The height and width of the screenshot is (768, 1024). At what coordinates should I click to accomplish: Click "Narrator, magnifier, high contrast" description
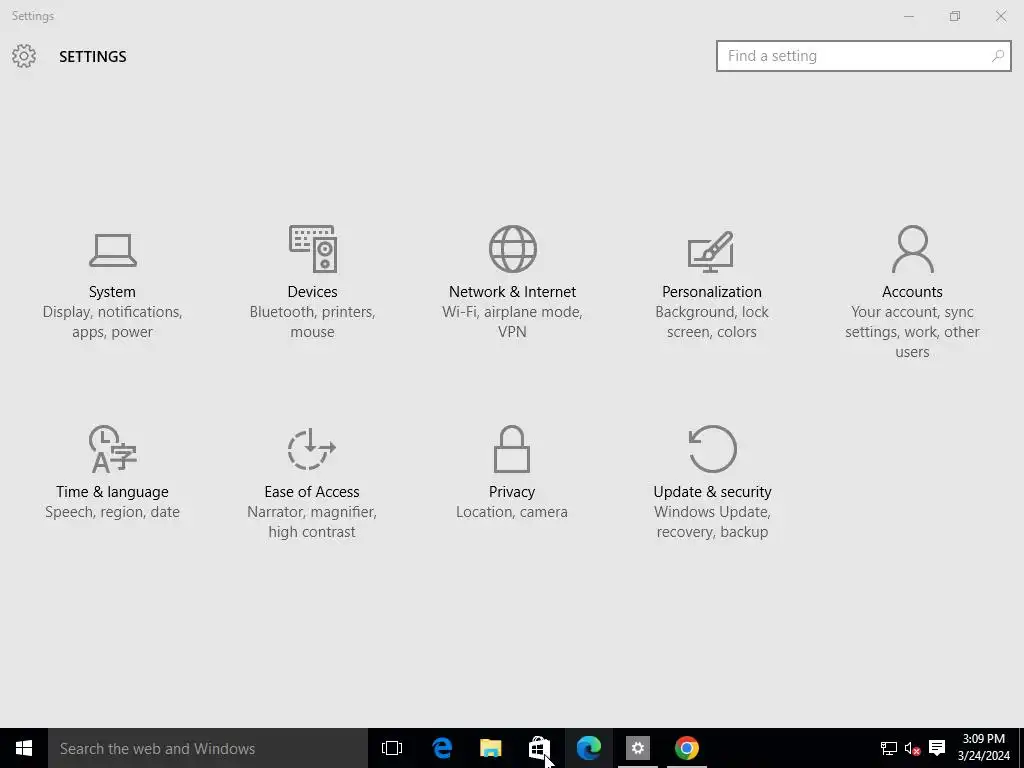tap(312, 522)
